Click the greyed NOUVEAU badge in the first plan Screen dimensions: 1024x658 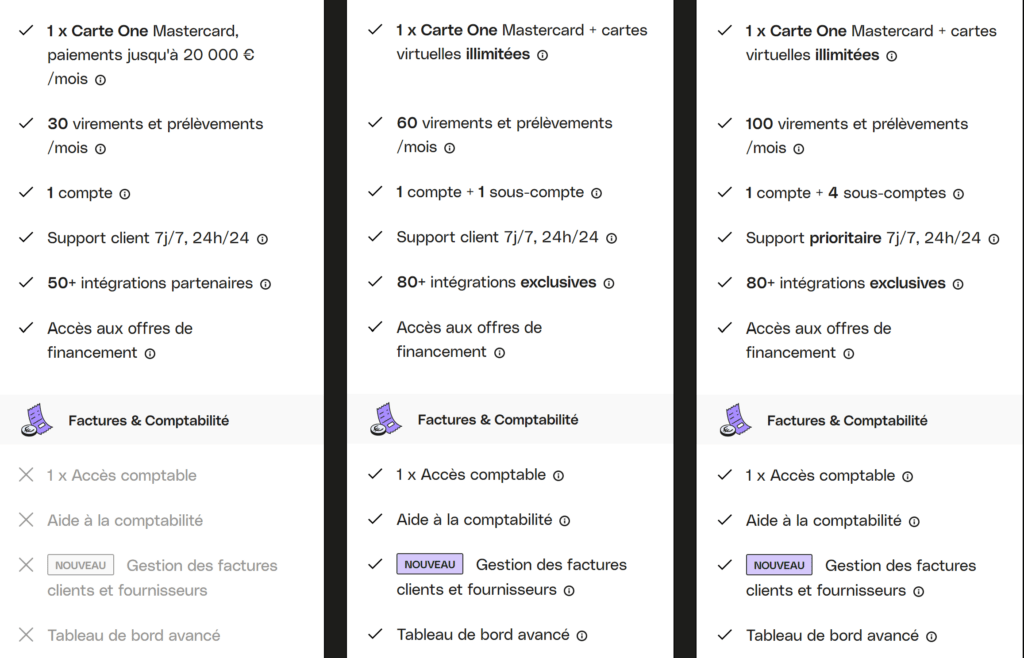(80, 565)
